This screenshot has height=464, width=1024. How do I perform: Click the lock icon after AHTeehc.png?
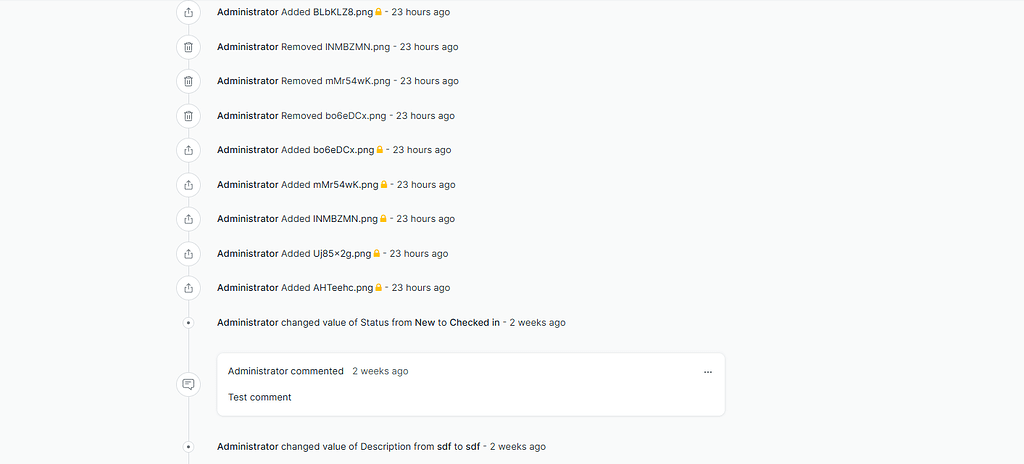(380, 288)
